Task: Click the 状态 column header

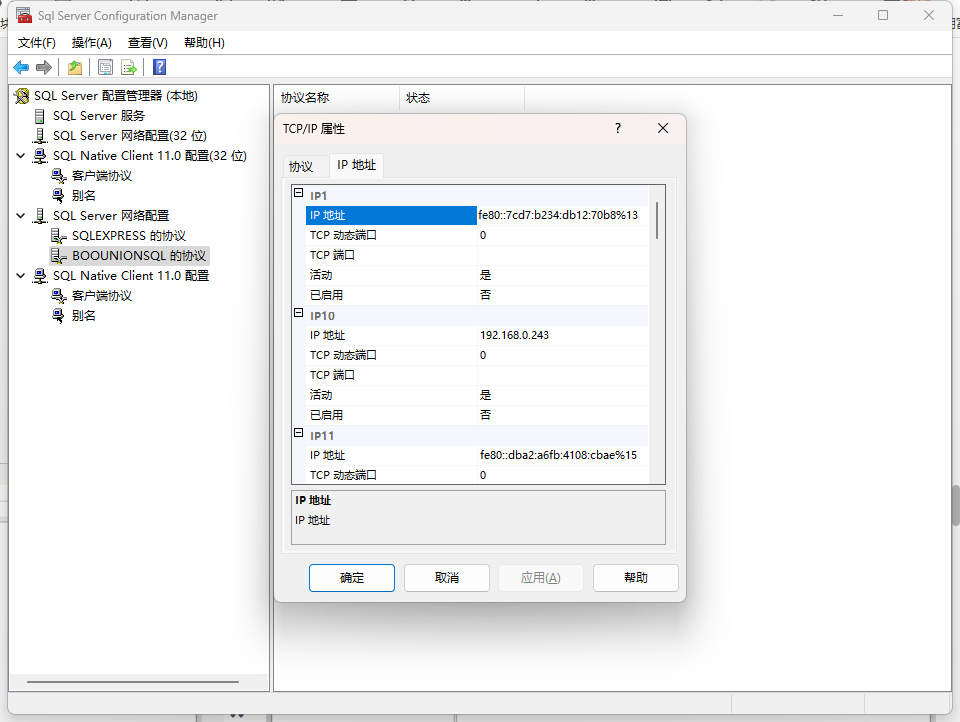Action: click(x=462, y=98)
